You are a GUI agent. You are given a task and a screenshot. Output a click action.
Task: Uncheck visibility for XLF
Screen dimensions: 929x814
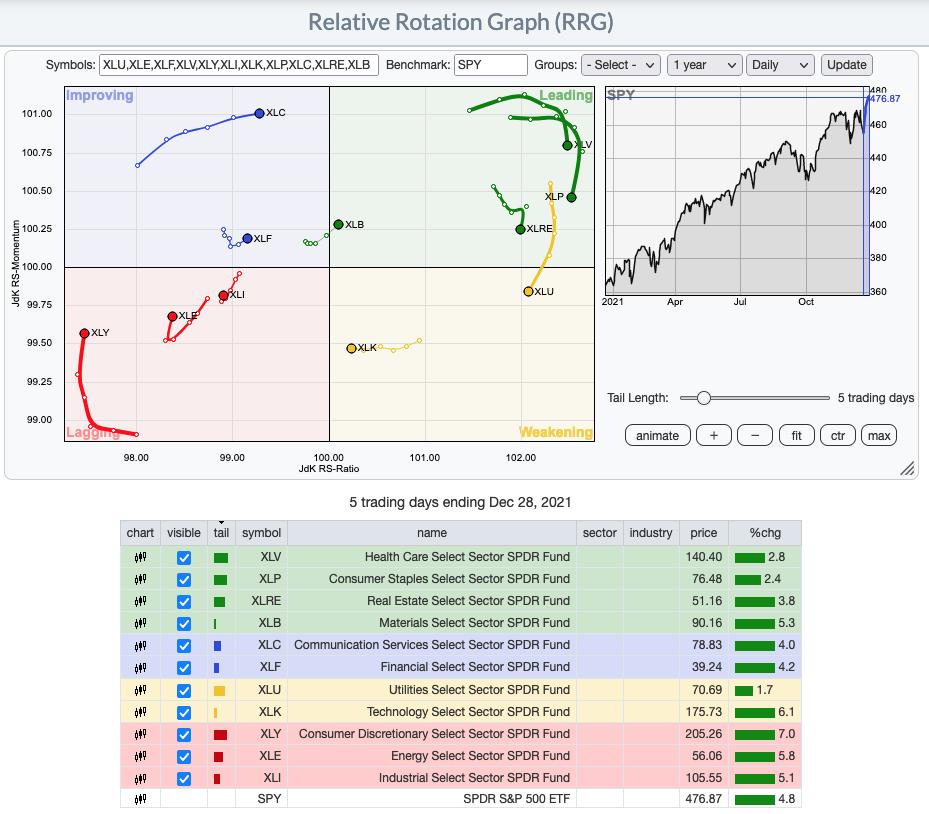point(184,668)
